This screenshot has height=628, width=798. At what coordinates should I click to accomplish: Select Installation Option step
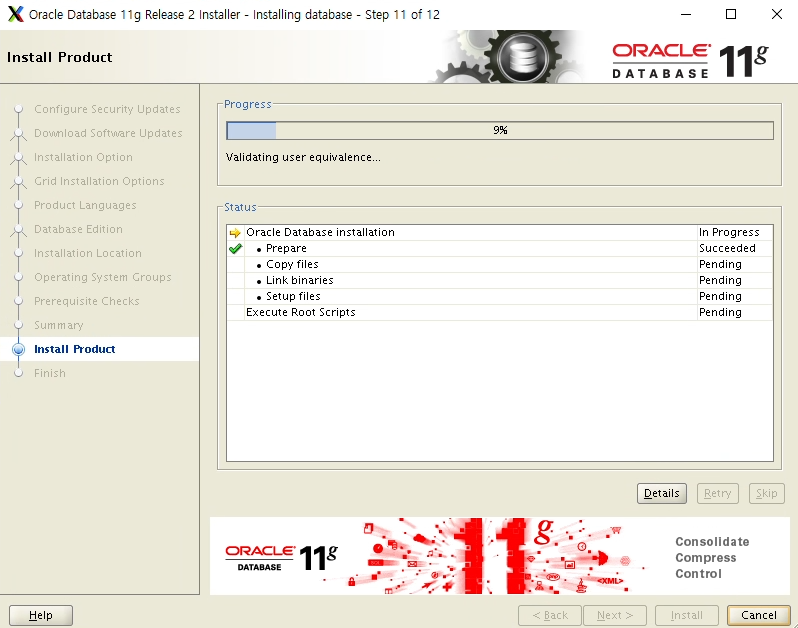pos(83,157)
